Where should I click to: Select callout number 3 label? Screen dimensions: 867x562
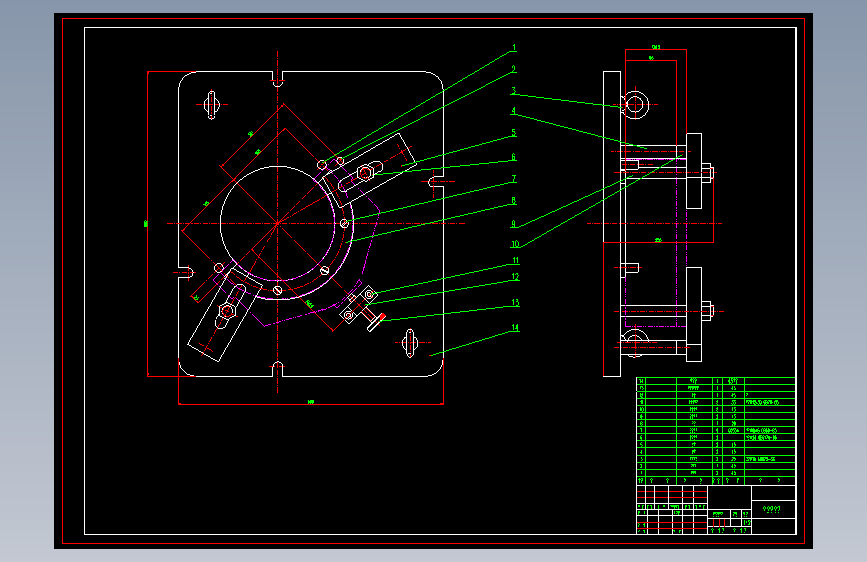pyautogui.click(x=514, y=91)
